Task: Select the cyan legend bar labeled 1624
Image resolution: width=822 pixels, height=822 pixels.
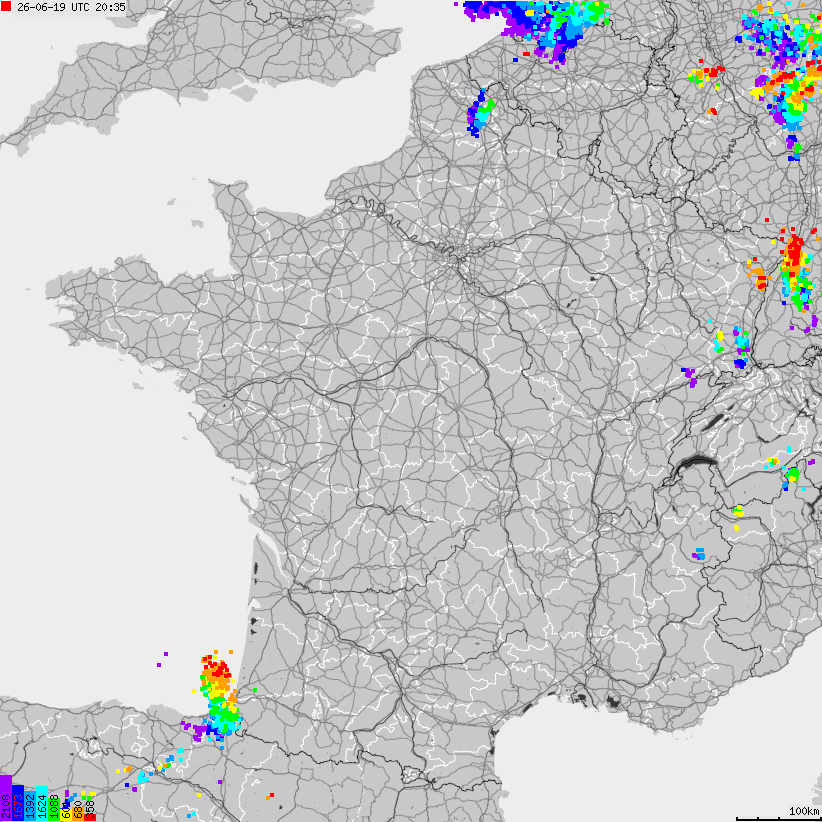Action: (x=42, y=803)
